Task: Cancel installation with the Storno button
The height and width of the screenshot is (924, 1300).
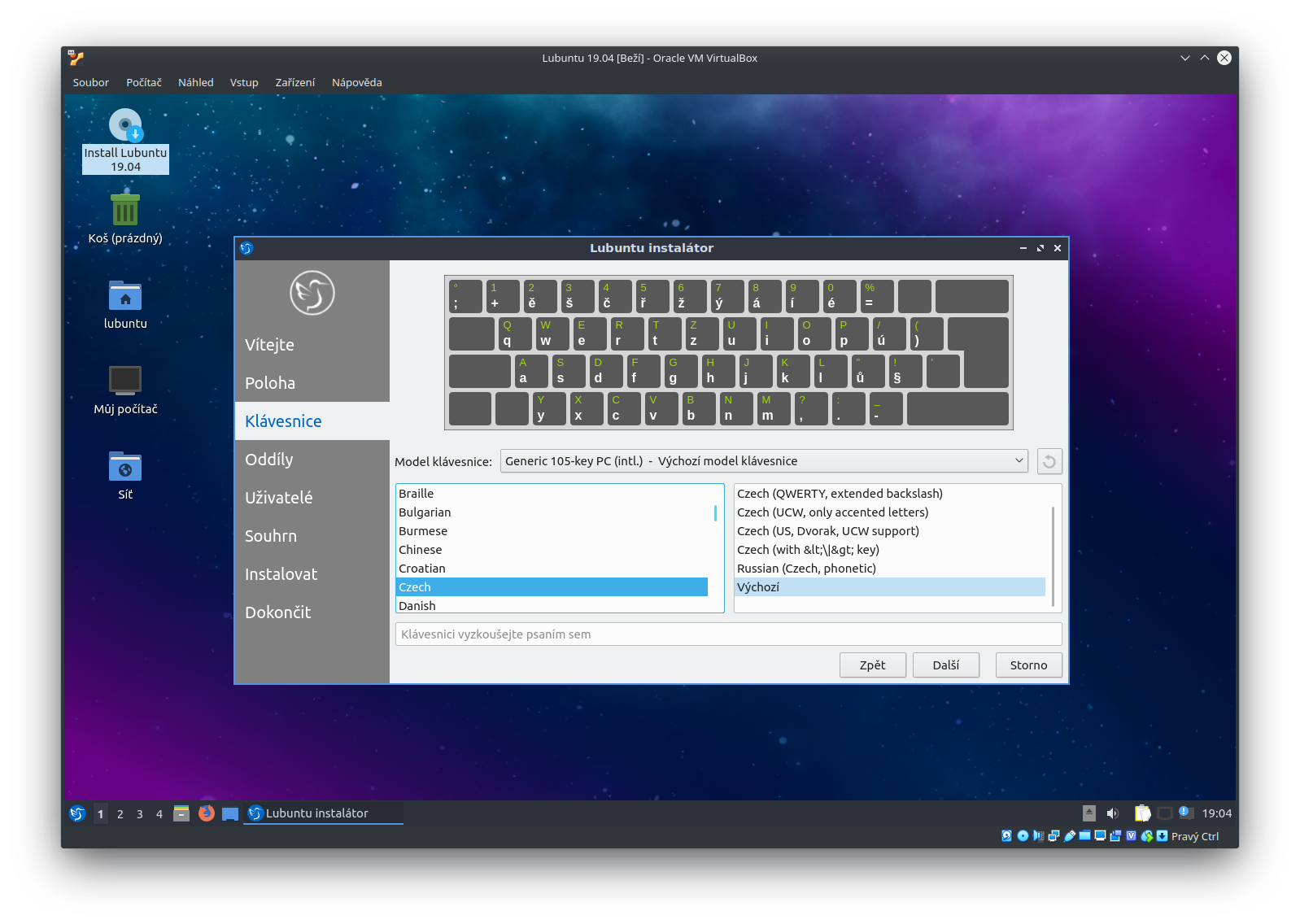Action: pos(1029,665)
